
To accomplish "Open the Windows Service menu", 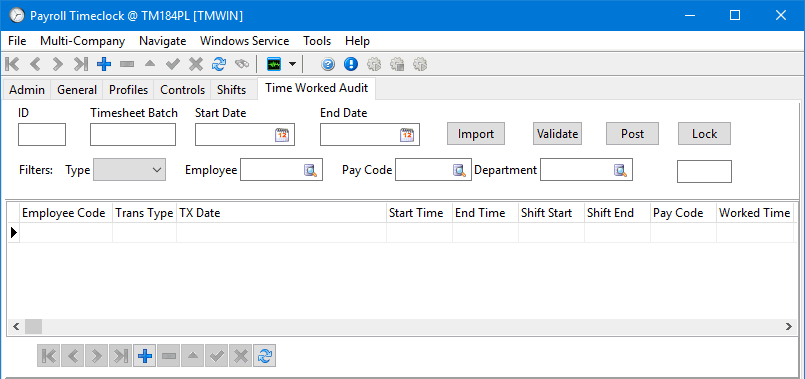I will tap(244, 41).
